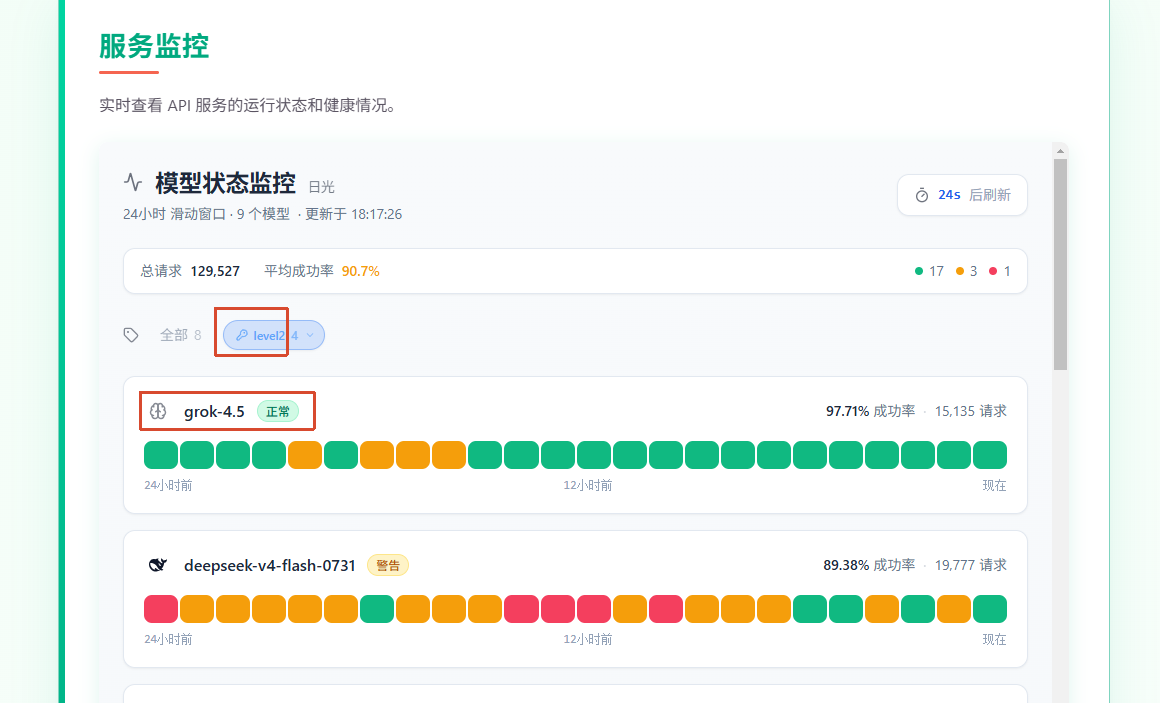
Task: Click the deepseek-v4-flash-0731 model name
Action: point(270,565)
